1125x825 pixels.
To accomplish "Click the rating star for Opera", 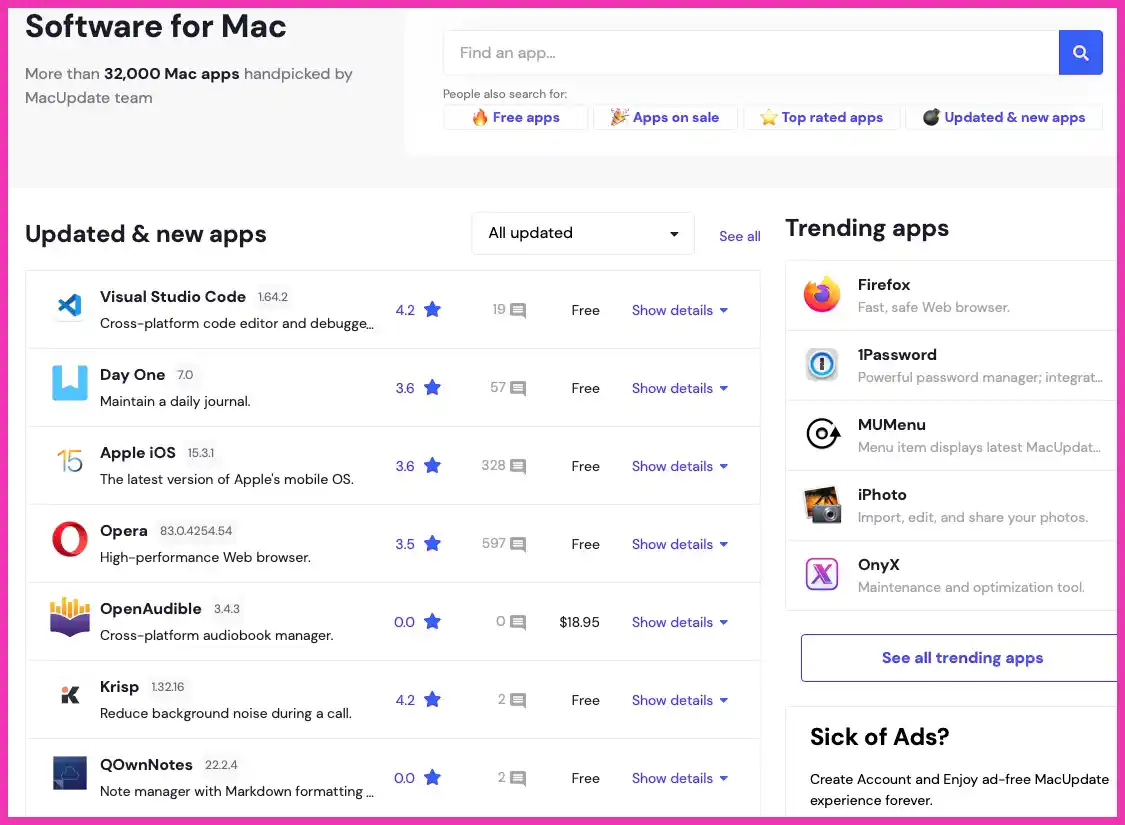I will 432,544.
